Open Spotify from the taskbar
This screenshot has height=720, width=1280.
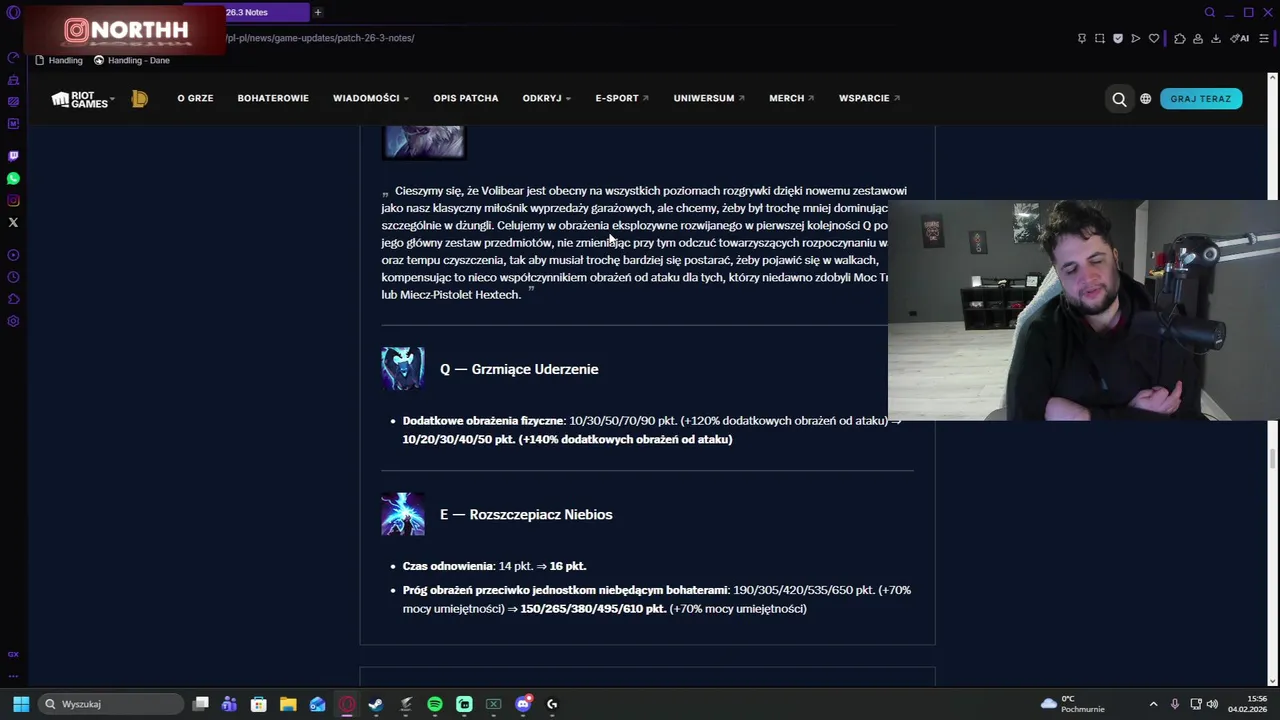(x=435, y=704)
